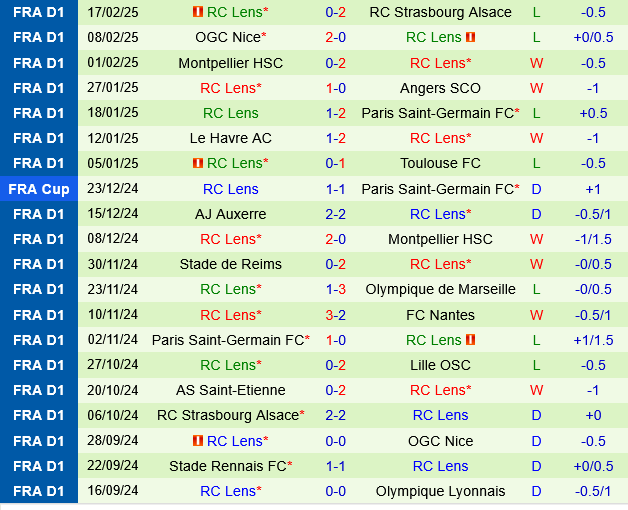Click Stade de Reims team name
The image size is (628, 510).
[230, 264]
